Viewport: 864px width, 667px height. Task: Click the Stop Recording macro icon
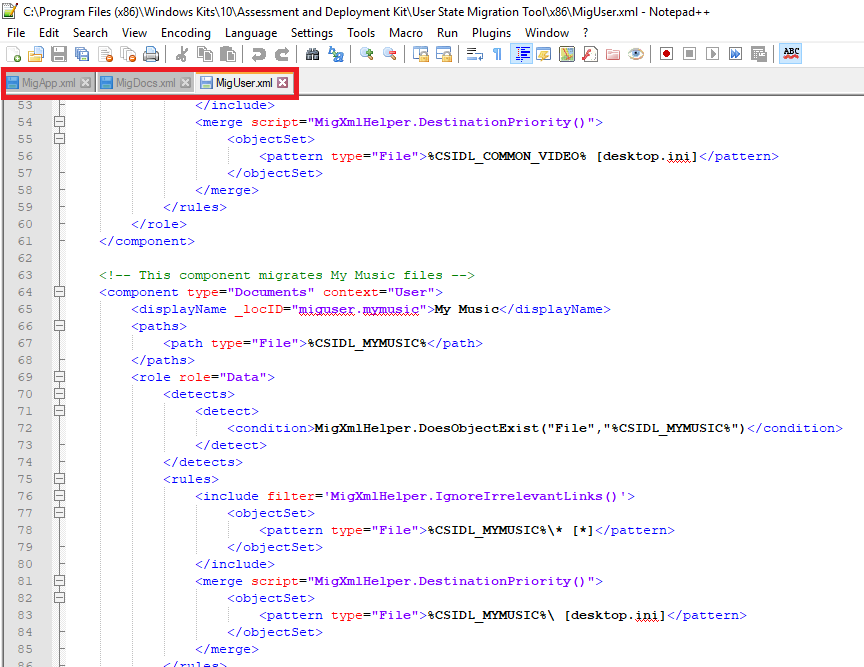689,54
